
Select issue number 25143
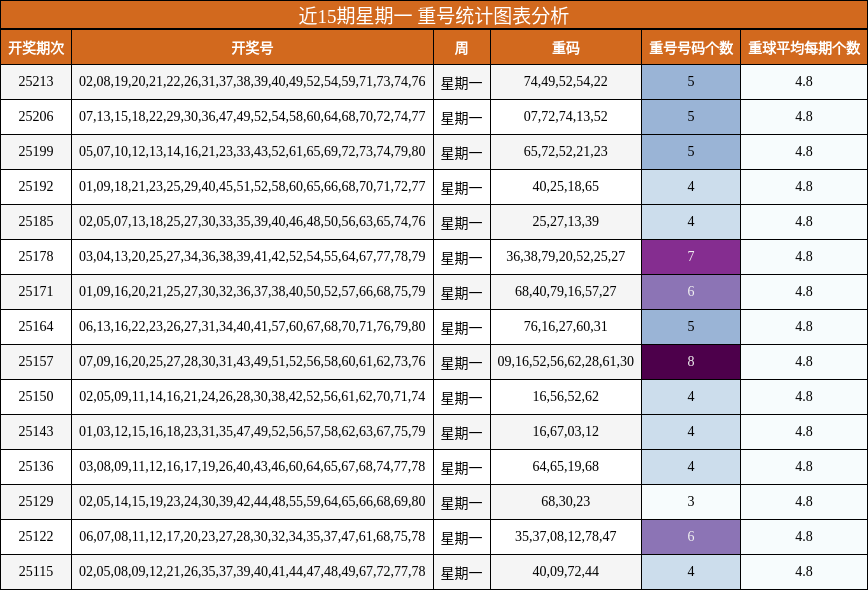click(36, 431)
